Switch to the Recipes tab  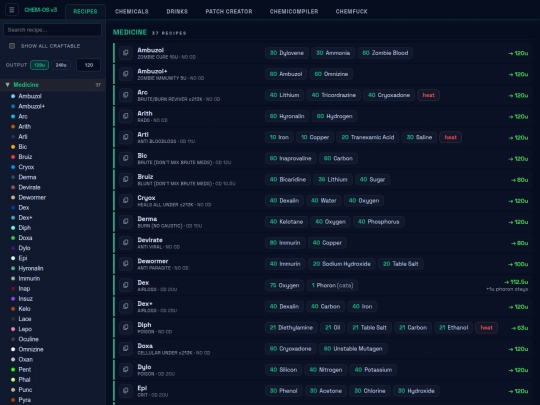click(x=85, y=11)
